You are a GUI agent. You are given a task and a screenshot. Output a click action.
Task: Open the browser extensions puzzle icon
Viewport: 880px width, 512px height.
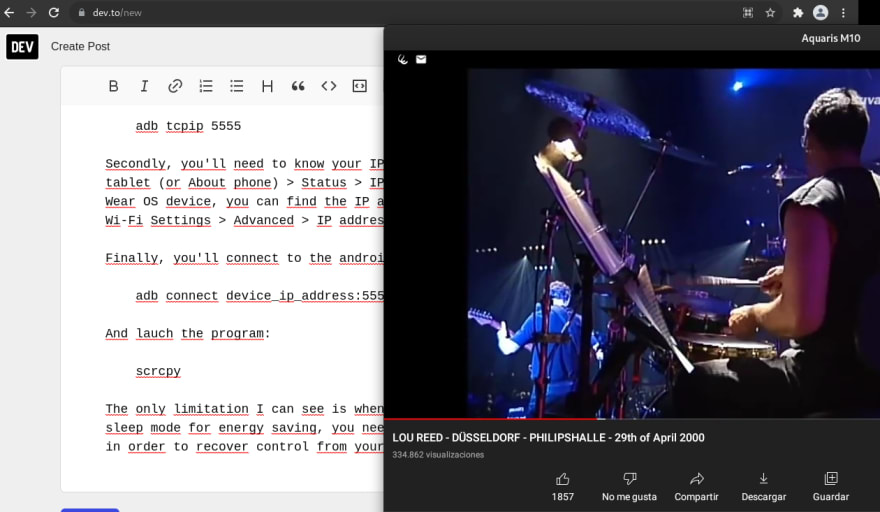coord(798,12)
